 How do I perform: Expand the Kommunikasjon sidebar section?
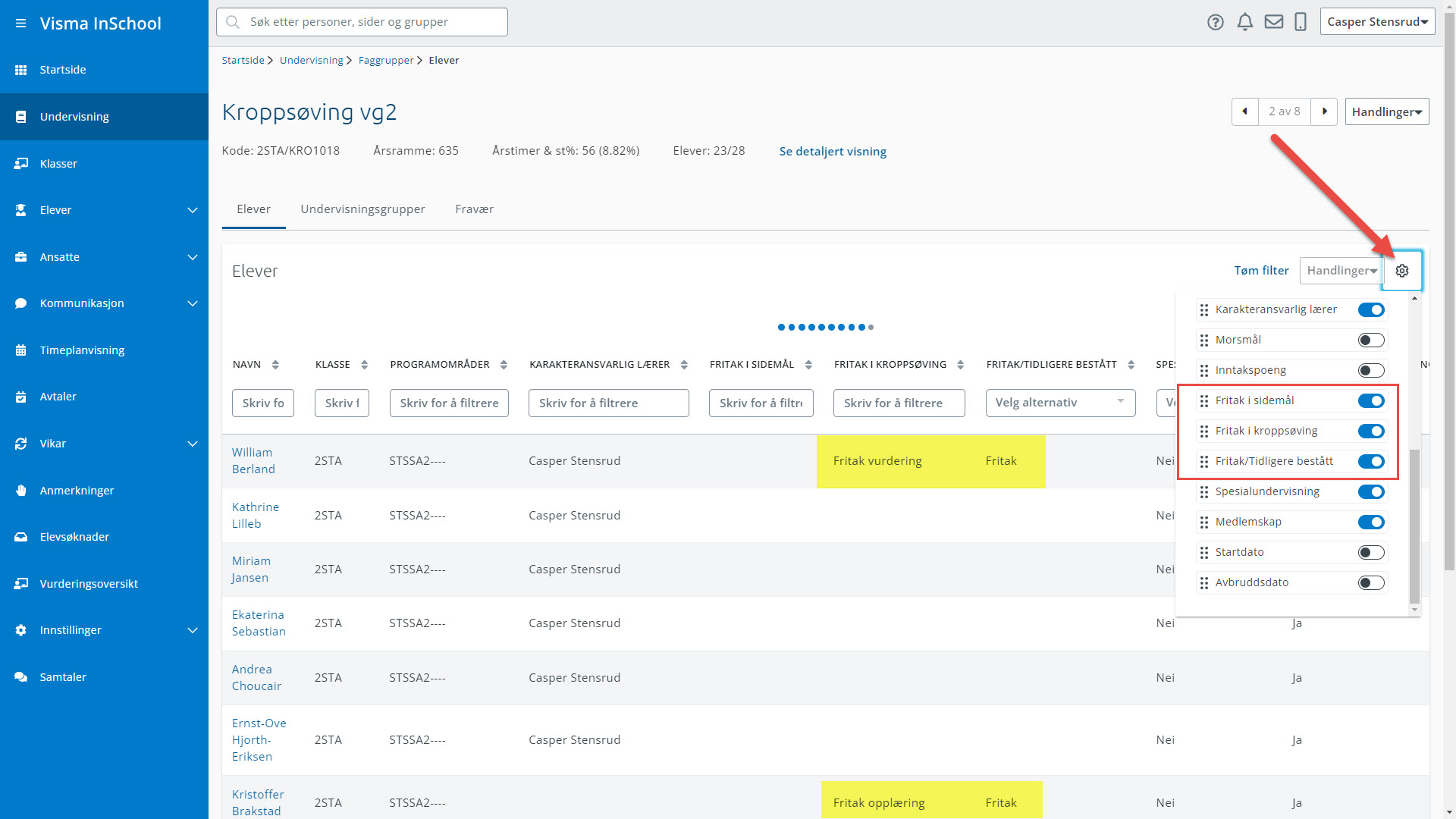click(193, 303)
